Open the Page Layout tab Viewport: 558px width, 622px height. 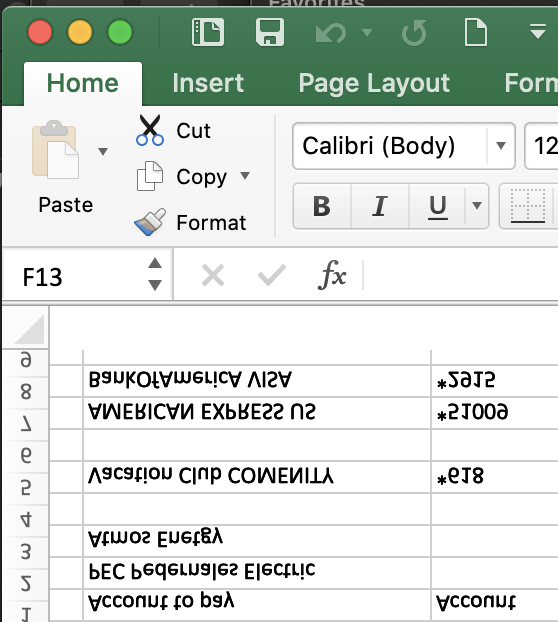coord(374,84)
